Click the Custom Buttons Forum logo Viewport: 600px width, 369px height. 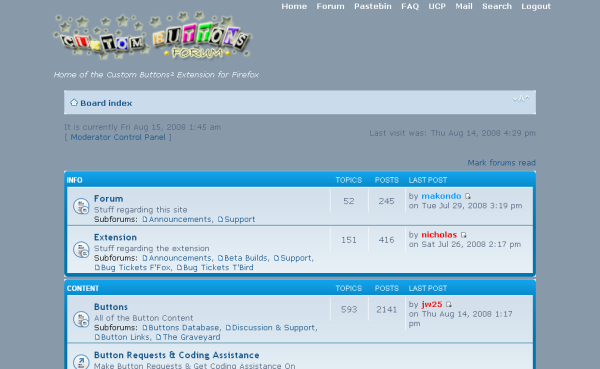pos(152,36)
